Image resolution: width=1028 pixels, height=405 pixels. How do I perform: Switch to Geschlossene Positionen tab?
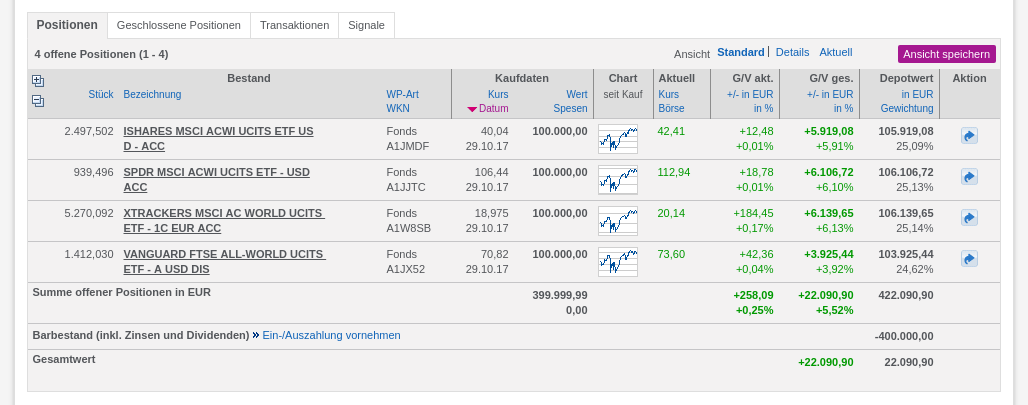179,25
